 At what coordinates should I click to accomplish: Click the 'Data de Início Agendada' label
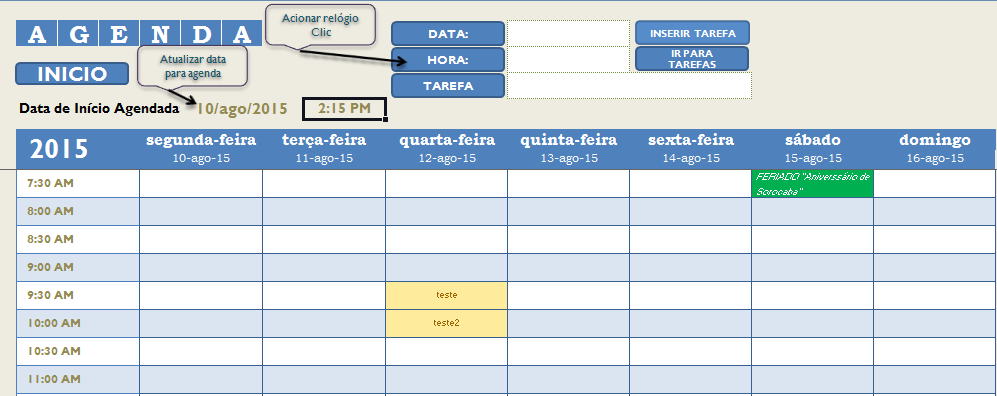(x=99, y=109)
